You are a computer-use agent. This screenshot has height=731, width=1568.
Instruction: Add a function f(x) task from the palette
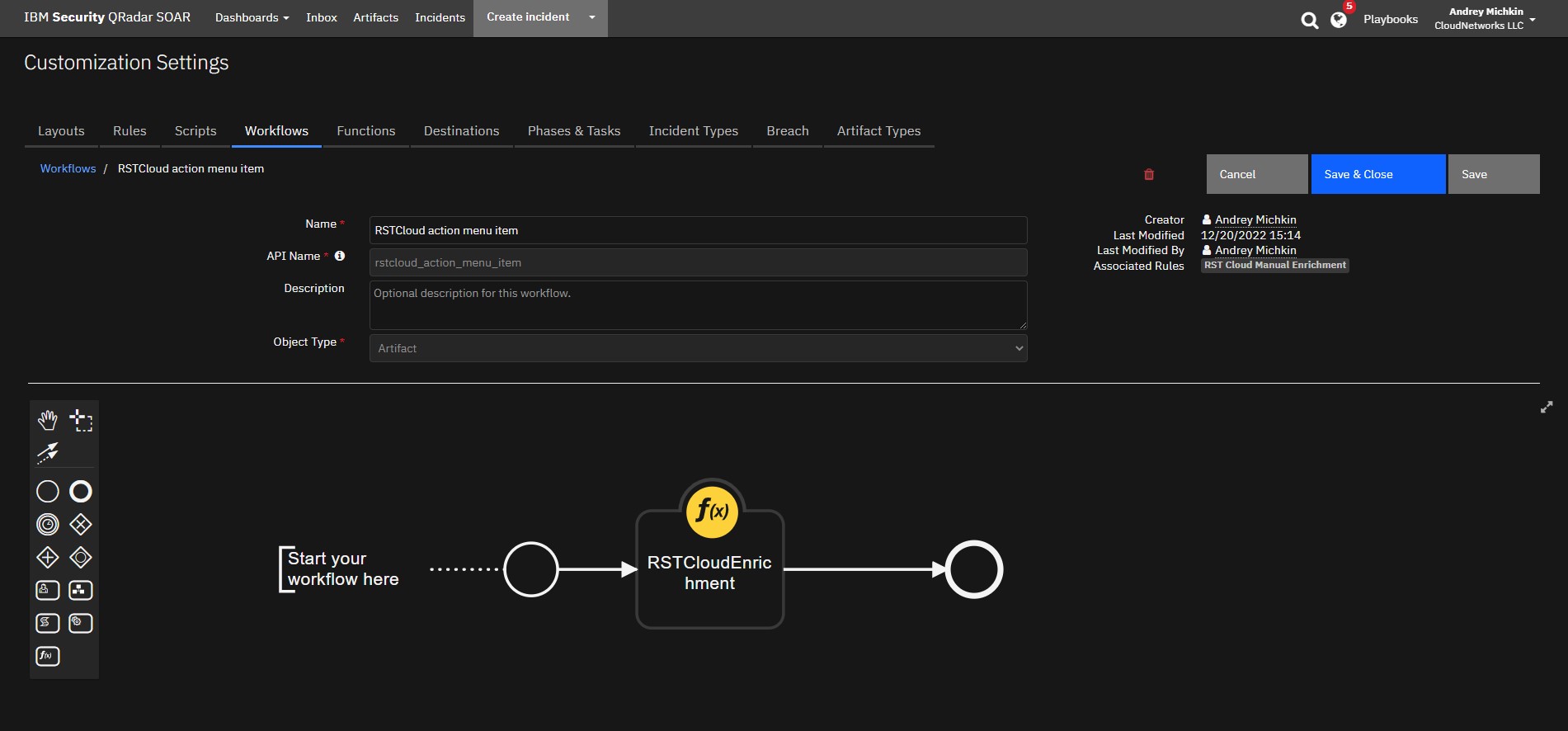[48, 656]
